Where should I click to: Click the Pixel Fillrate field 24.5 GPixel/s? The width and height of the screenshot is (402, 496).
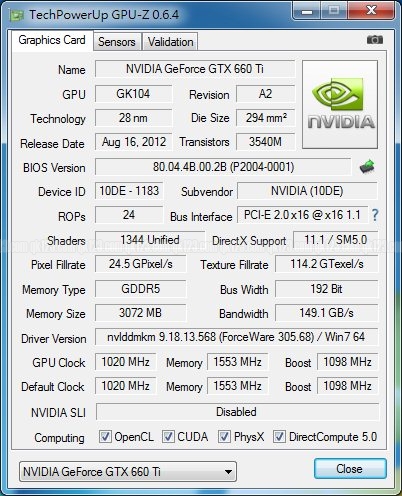click(x=140, y=264)
